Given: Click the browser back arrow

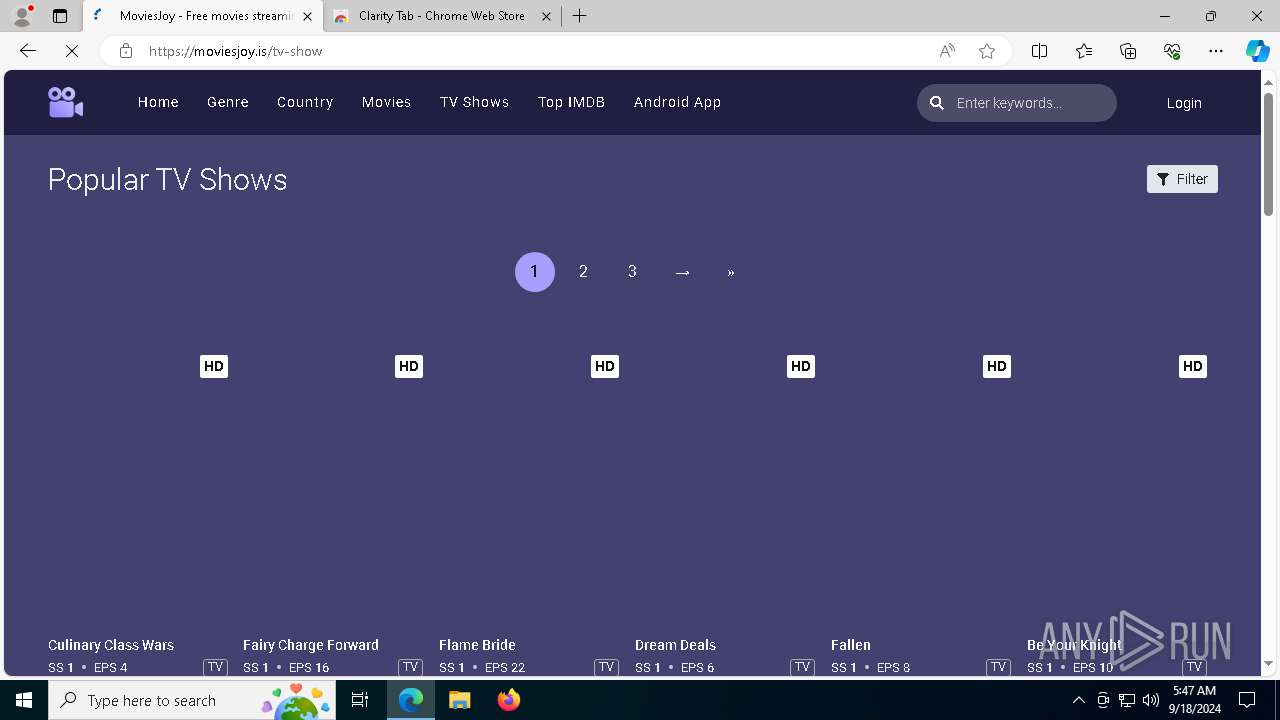Looking at the screenshot, I should point(28,51).
